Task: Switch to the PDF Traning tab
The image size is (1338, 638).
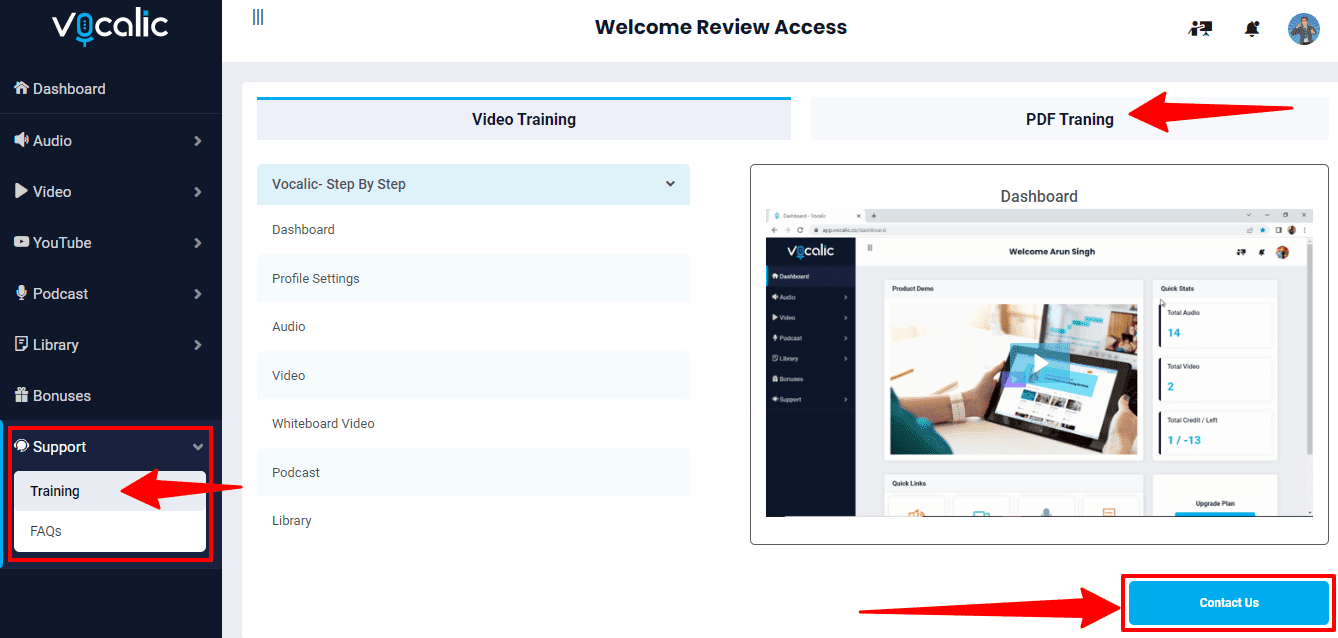Action: pyautogui.click(x=1070, y=119)
